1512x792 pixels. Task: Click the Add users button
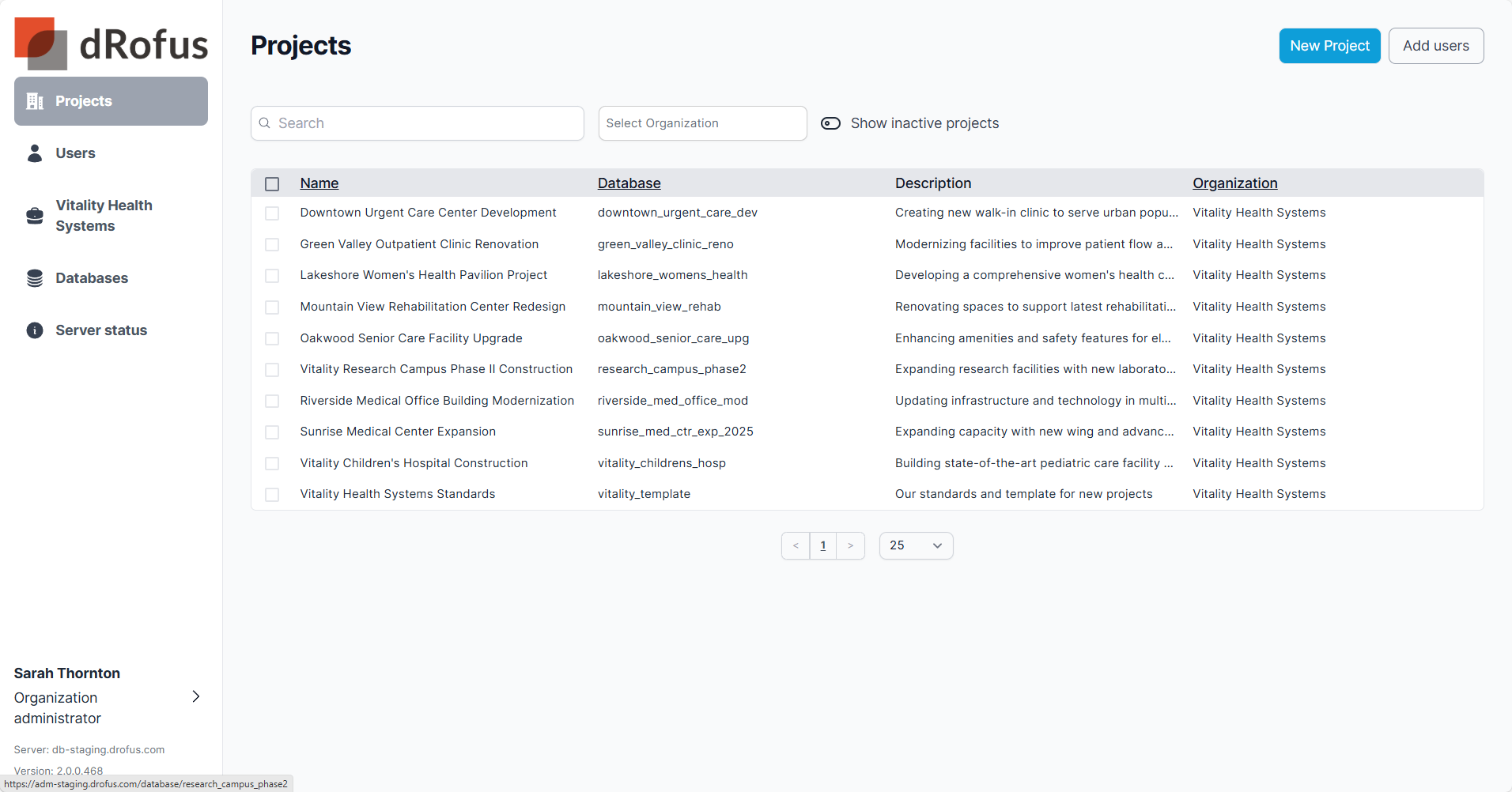(1435, 46)
